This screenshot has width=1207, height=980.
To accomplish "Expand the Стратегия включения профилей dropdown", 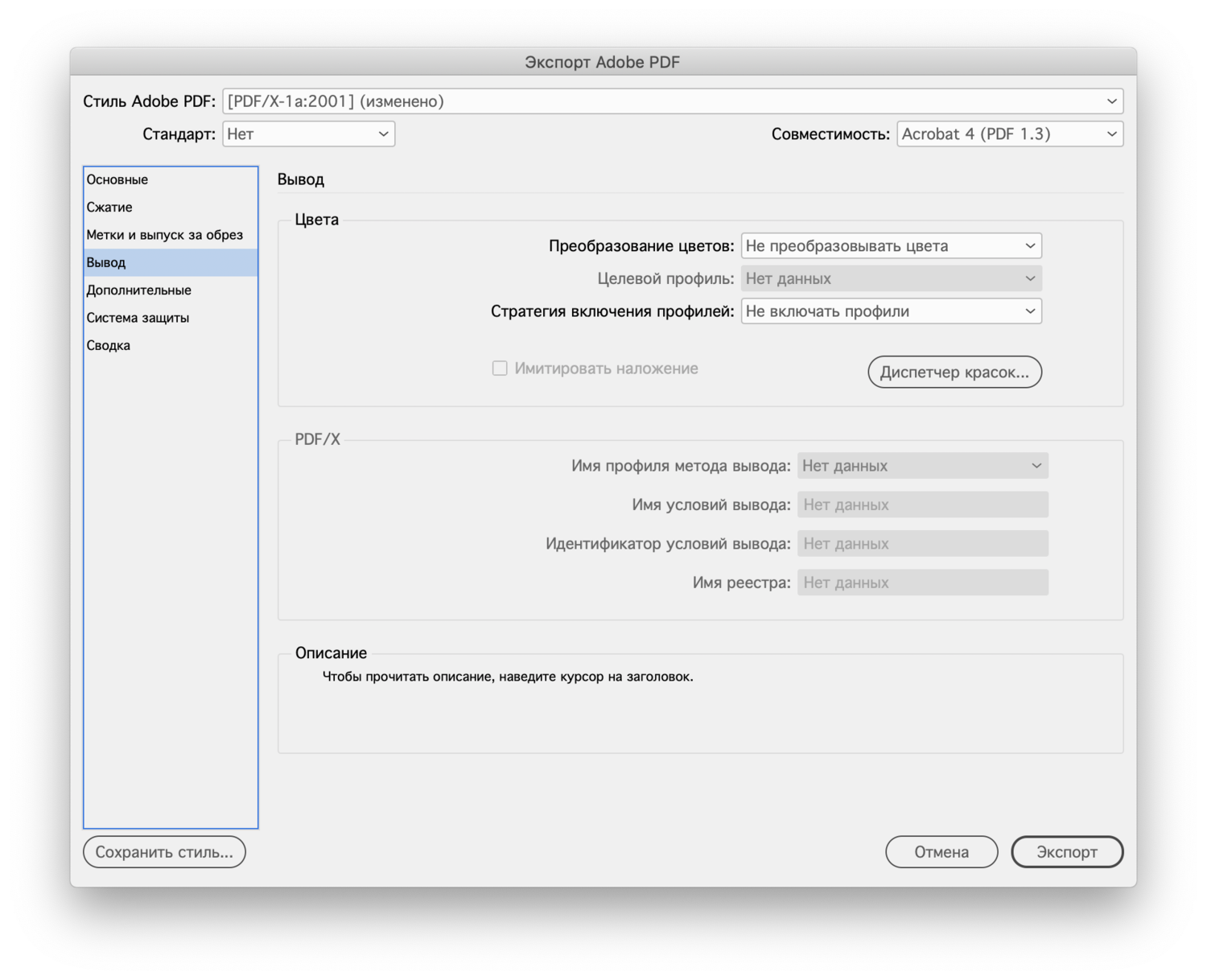I will (891, 311).
